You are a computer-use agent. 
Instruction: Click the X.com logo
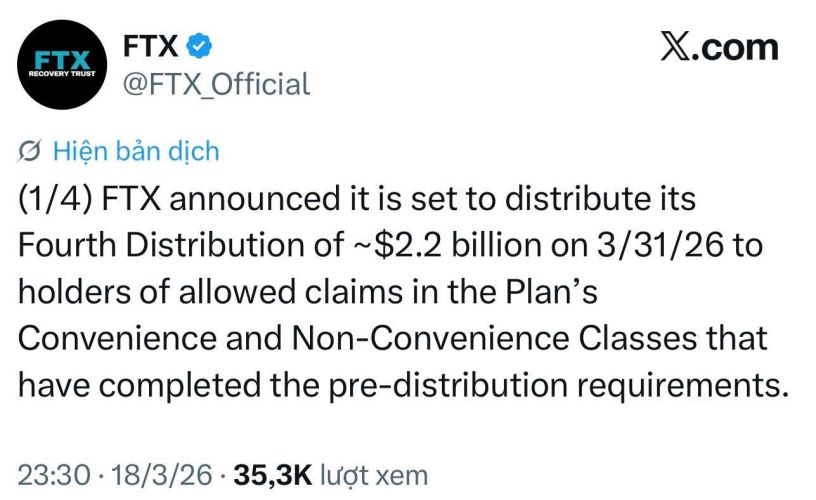[x=719, y=46]
